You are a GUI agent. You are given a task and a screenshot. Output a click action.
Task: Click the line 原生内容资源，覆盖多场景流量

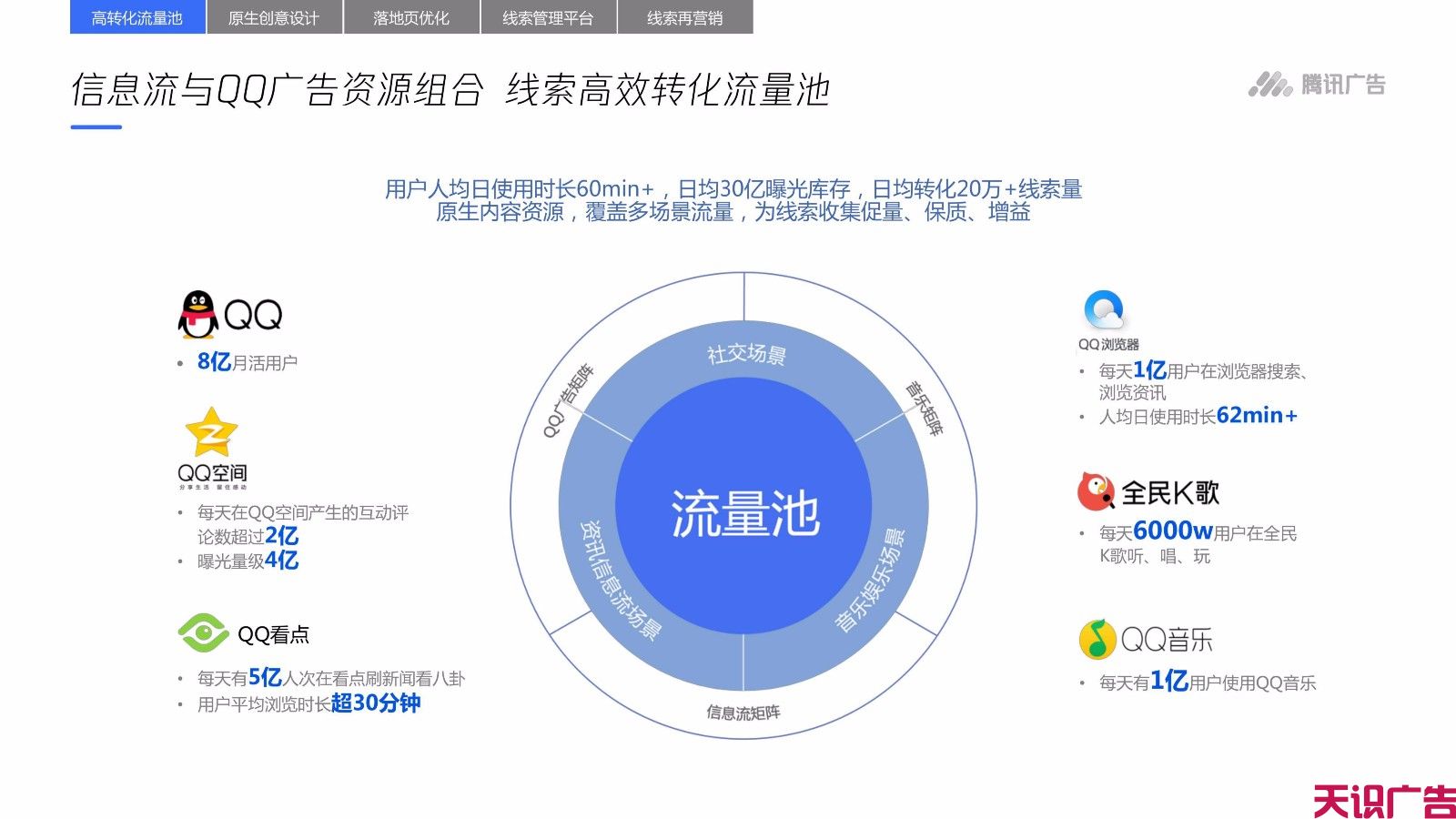[584, 212]
